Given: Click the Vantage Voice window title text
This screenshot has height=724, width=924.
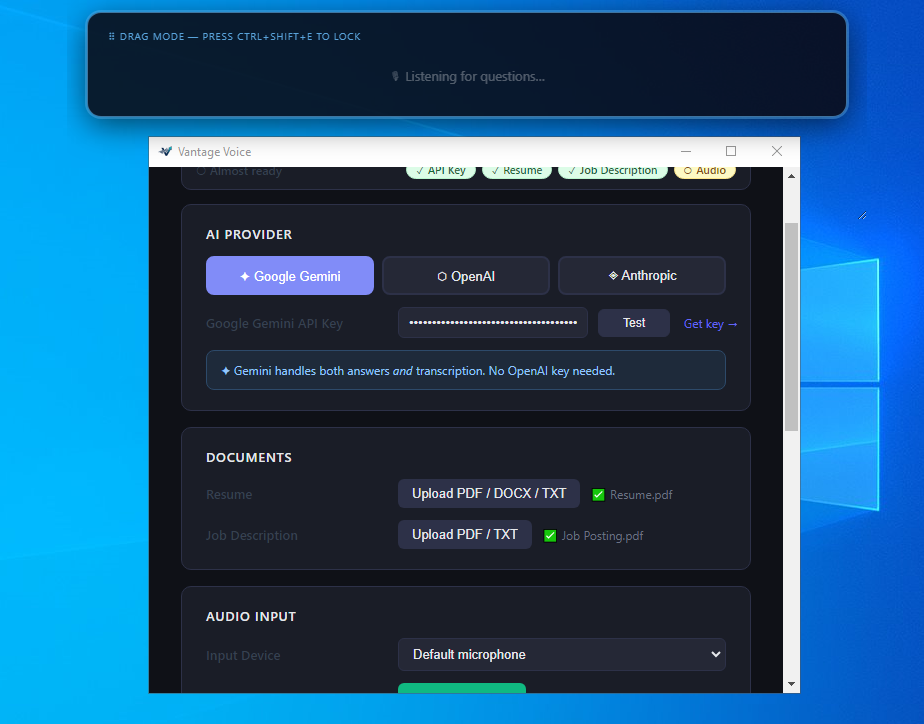Looking at the screenshot, I should (214, 152).
